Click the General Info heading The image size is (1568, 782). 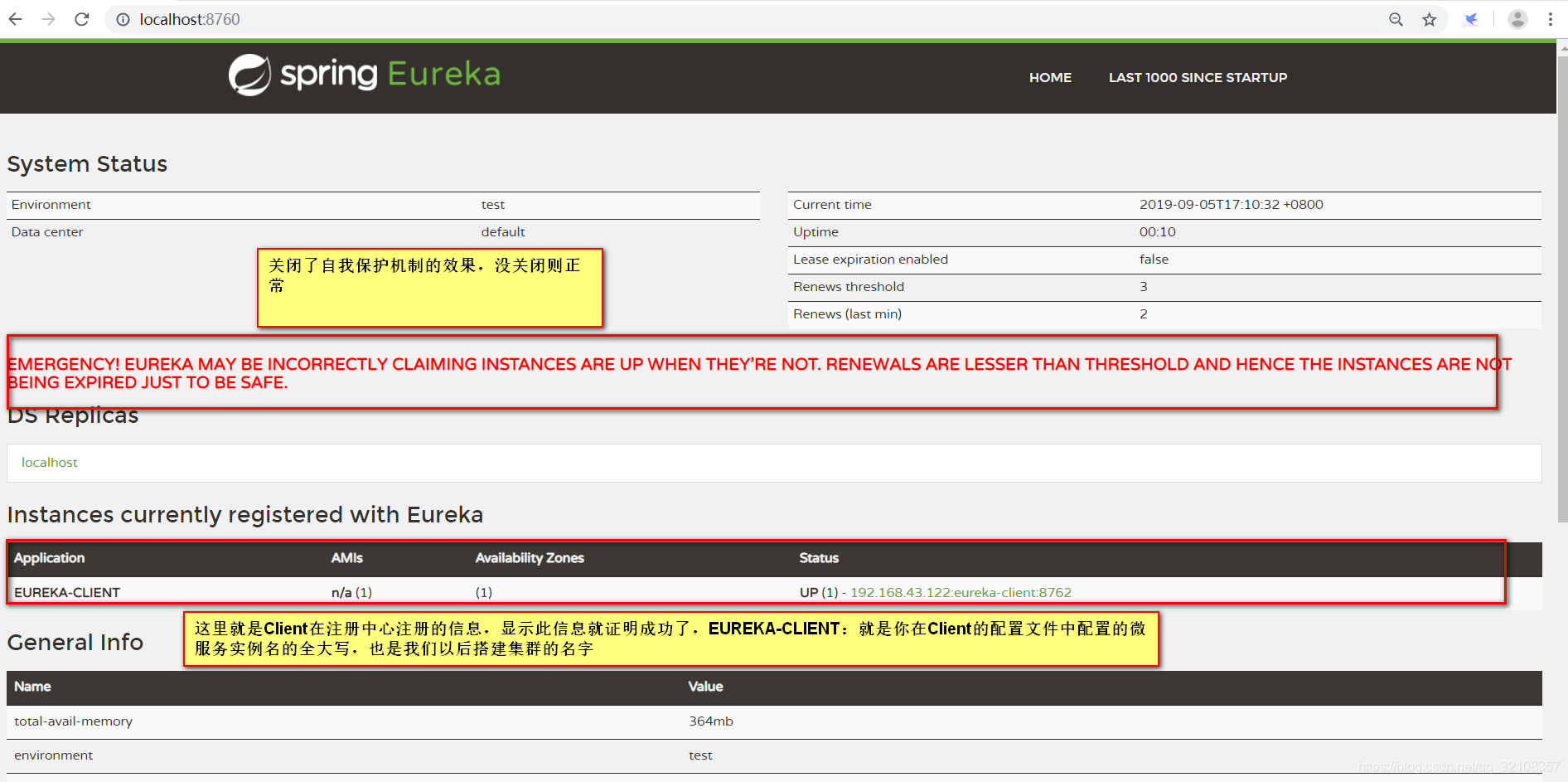pos(75,643)
